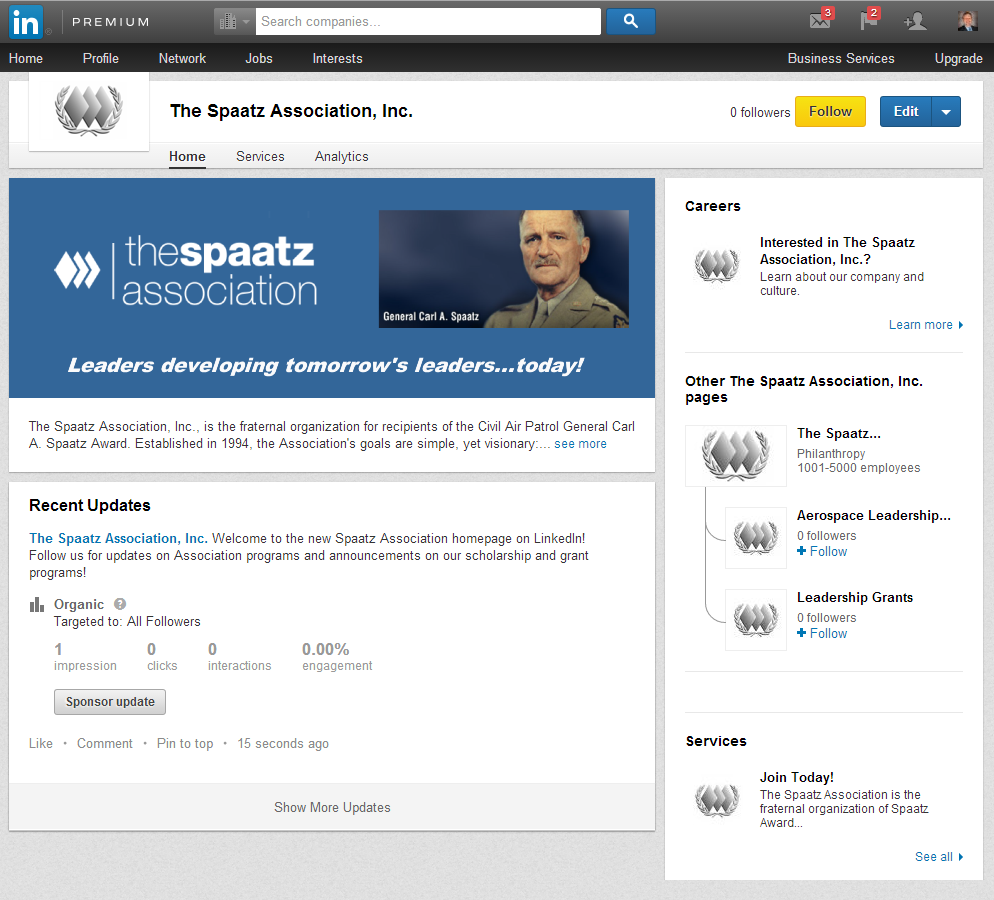
Task: Like the recent update
Action: coord(41,743)
